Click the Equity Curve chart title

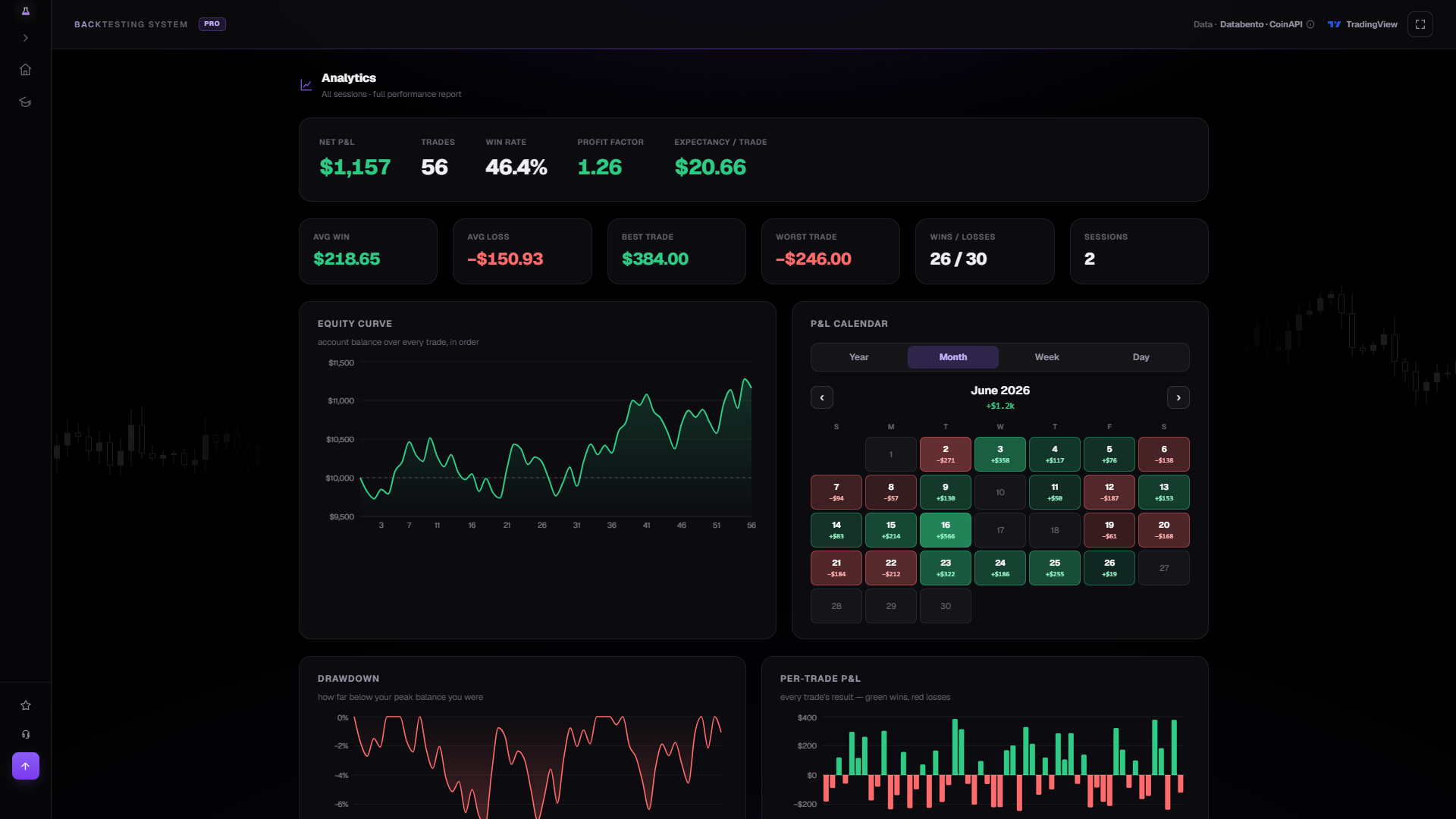[x=355, y=324]
